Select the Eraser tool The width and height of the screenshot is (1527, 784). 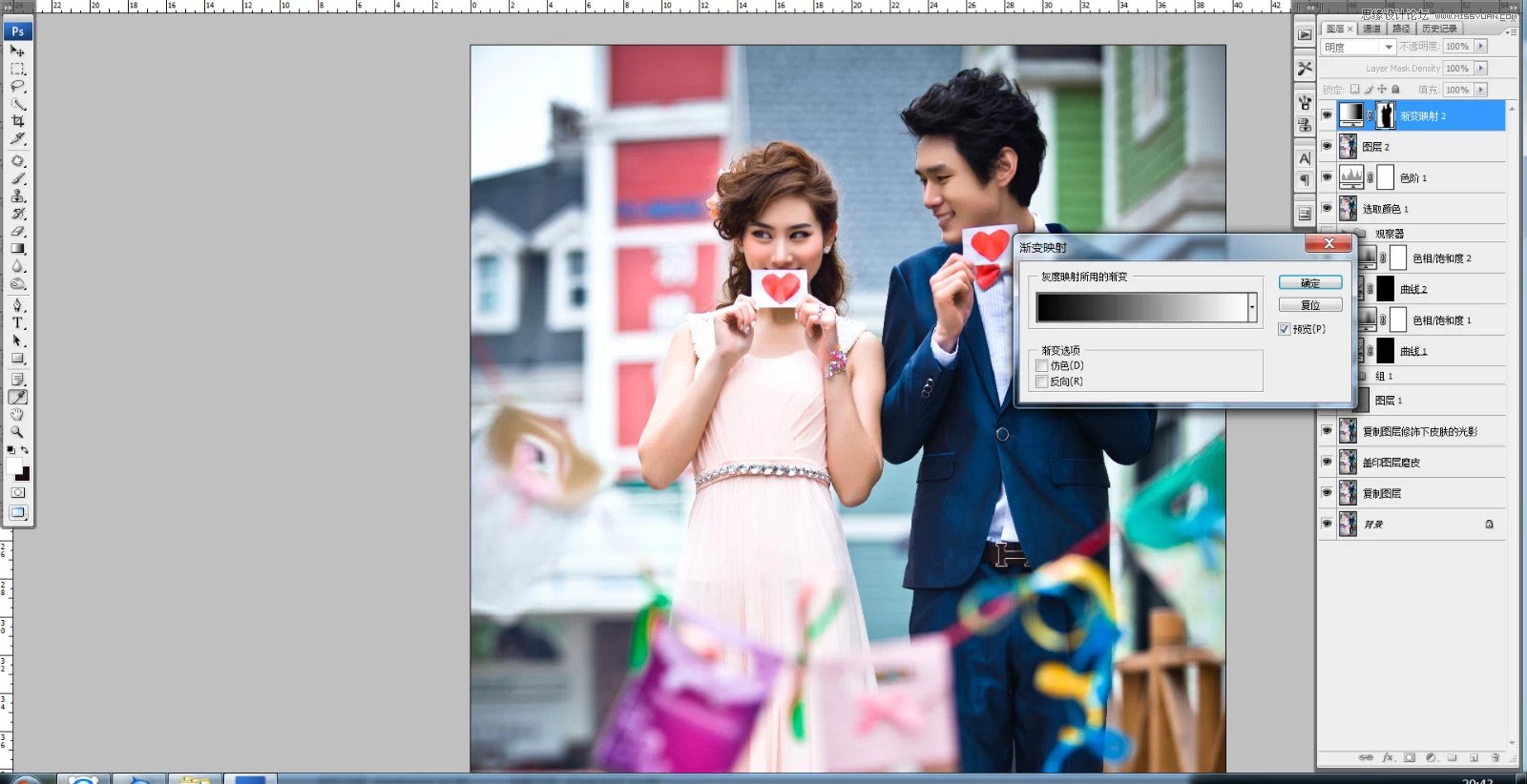click(17, 231)
